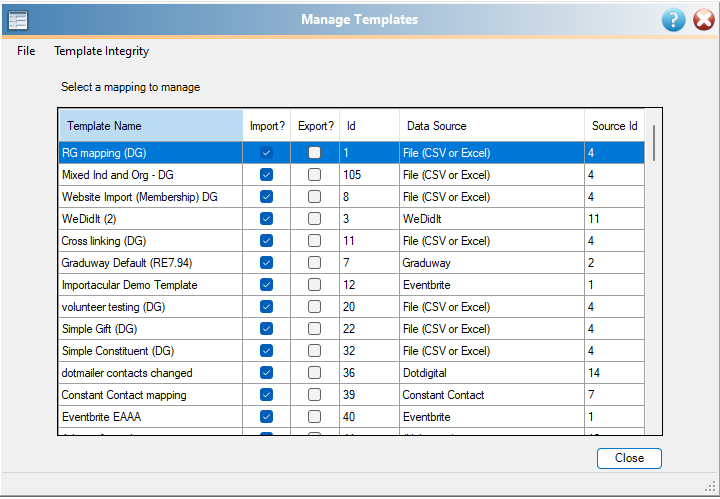Check Export for Constant Contact mapping
720x499 pixels.
(315, 395)
